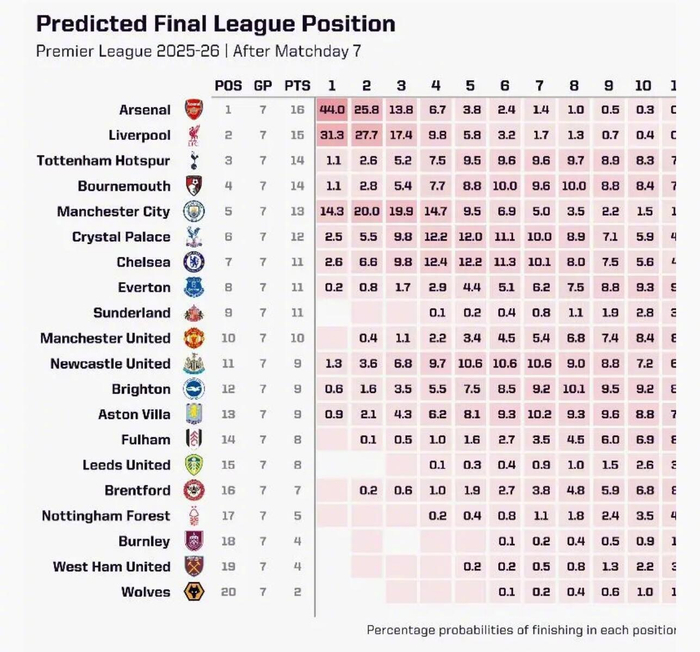This screenshot has height=652, width=700.
Task: Select the Chelsea club crest
Action: click(x=193, y=262)
